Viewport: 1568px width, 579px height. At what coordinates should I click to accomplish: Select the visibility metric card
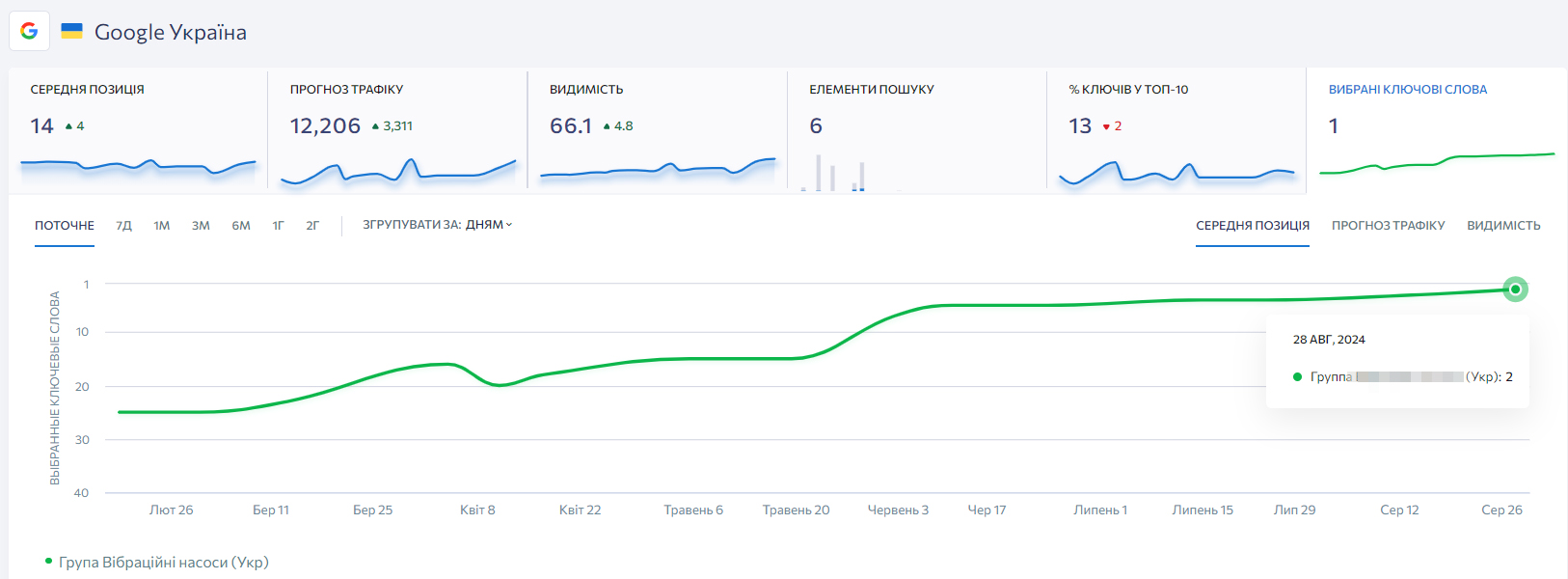[657, 130]
